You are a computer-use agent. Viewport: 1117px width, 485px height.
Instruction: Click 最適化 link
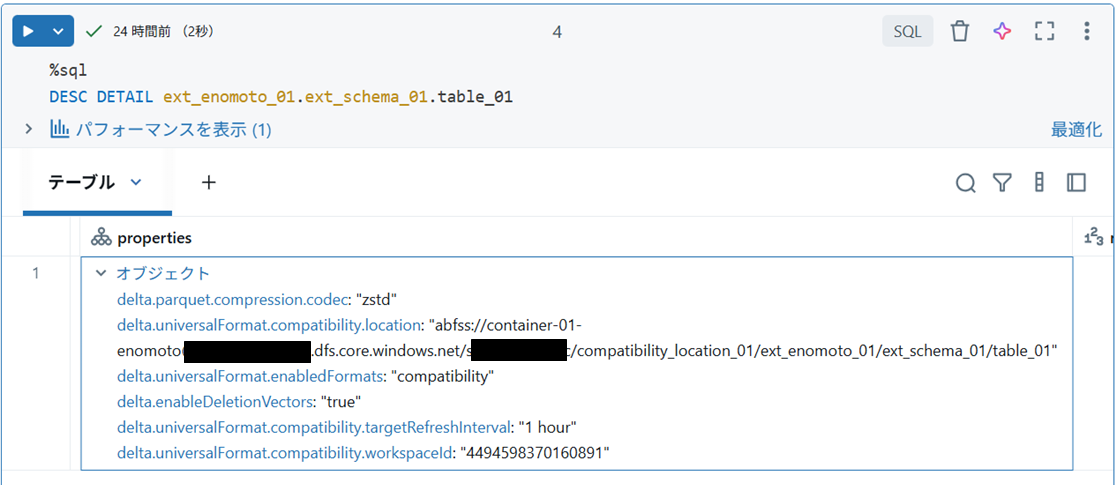[x=1076, y=130]
